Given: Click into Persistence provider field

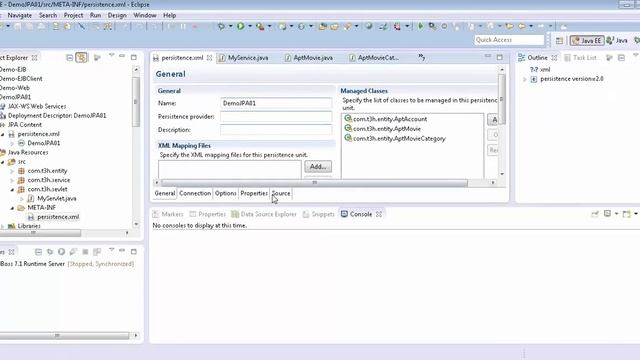Looking at the screenshot, I should click(x=276, y=117).
